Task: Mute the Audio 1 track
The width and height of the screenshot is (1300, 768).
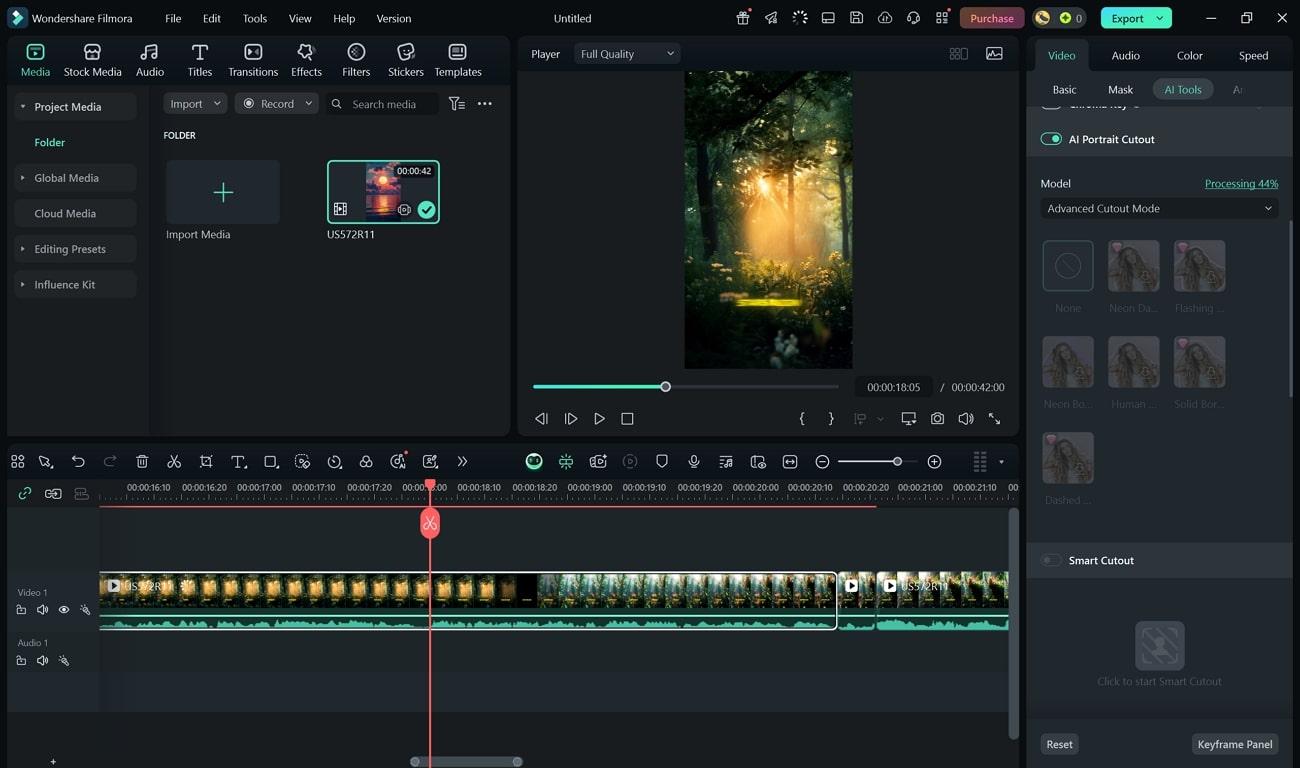Action: pyautogui.click(x=42, y=660)
